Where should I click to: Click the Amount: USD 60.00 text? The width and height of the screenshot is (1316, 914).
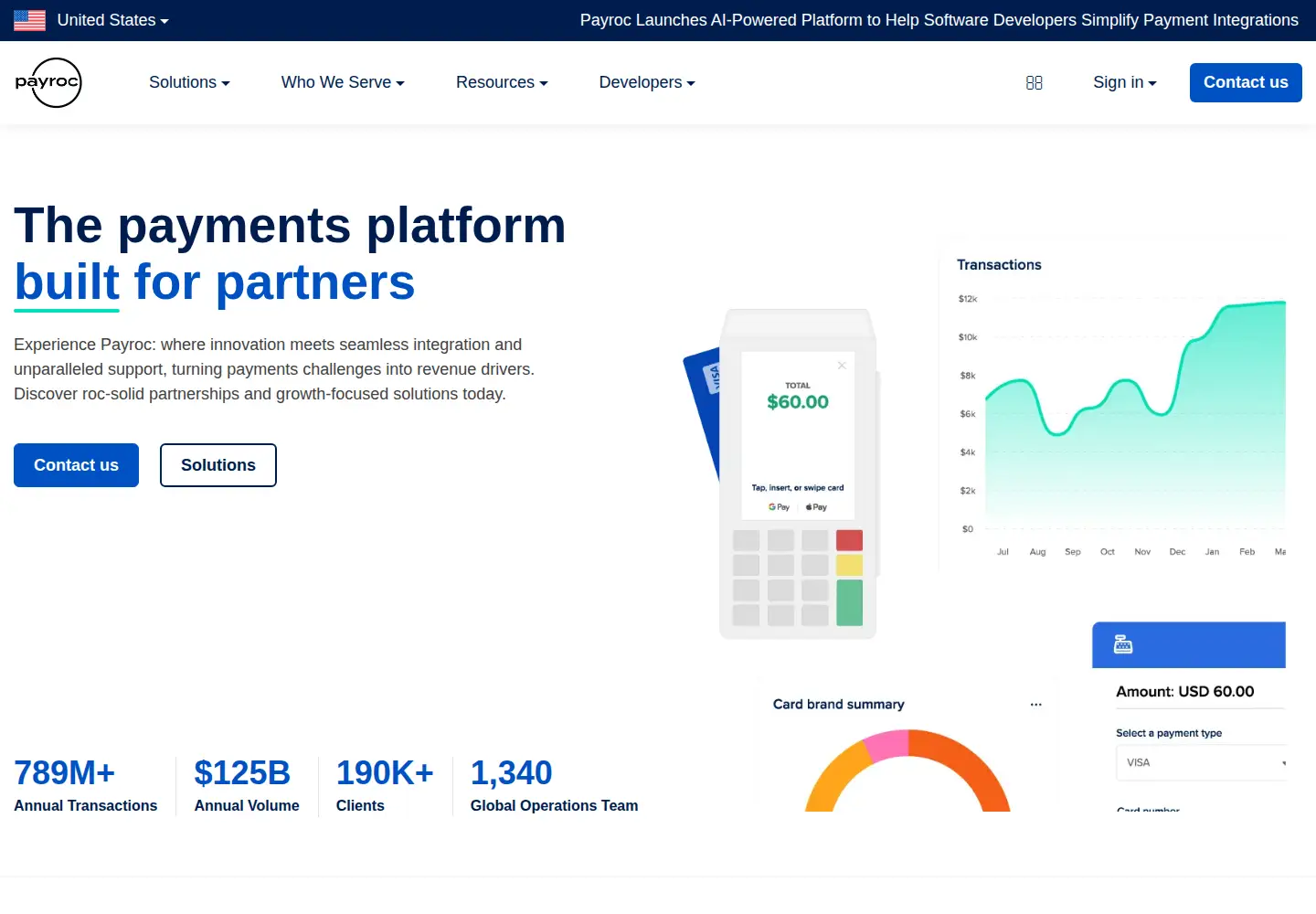pyautogui.click(x=1184, y=692)
